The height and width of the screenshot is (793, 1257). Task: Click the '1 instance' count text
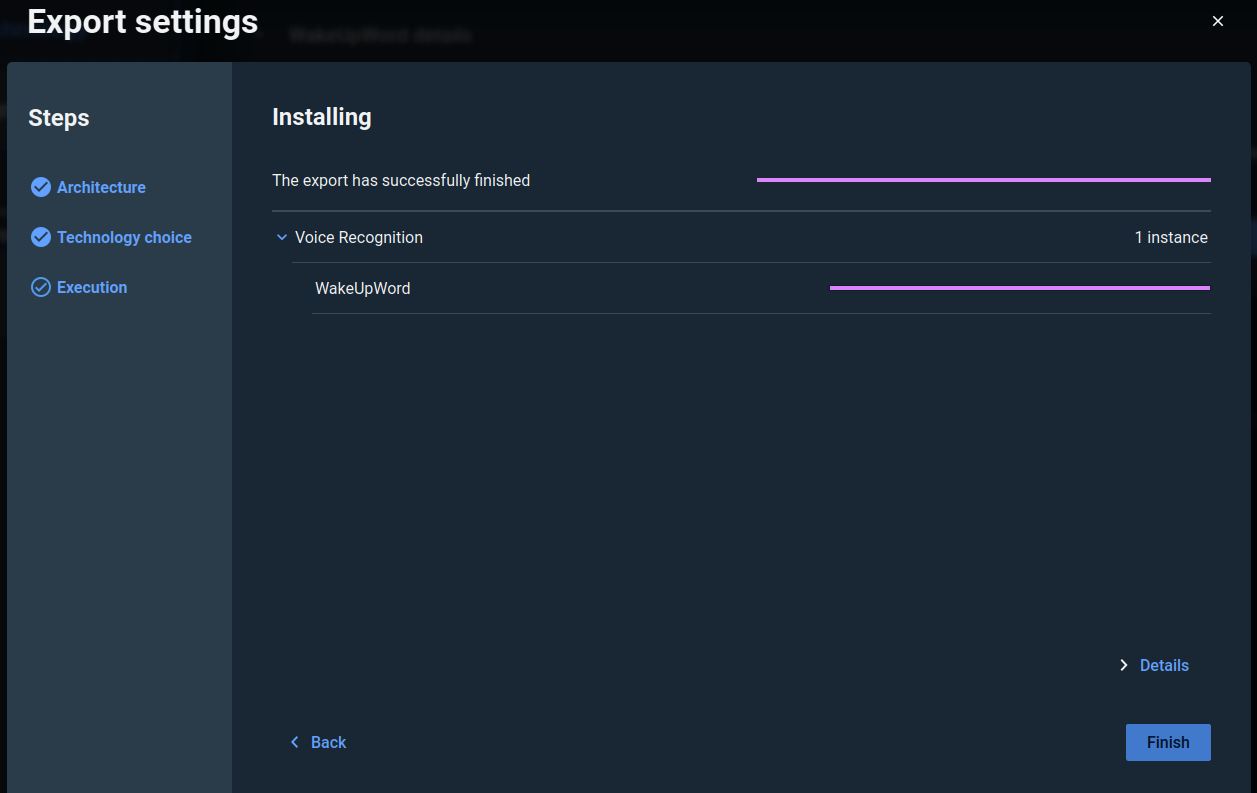click(1171, 237)
